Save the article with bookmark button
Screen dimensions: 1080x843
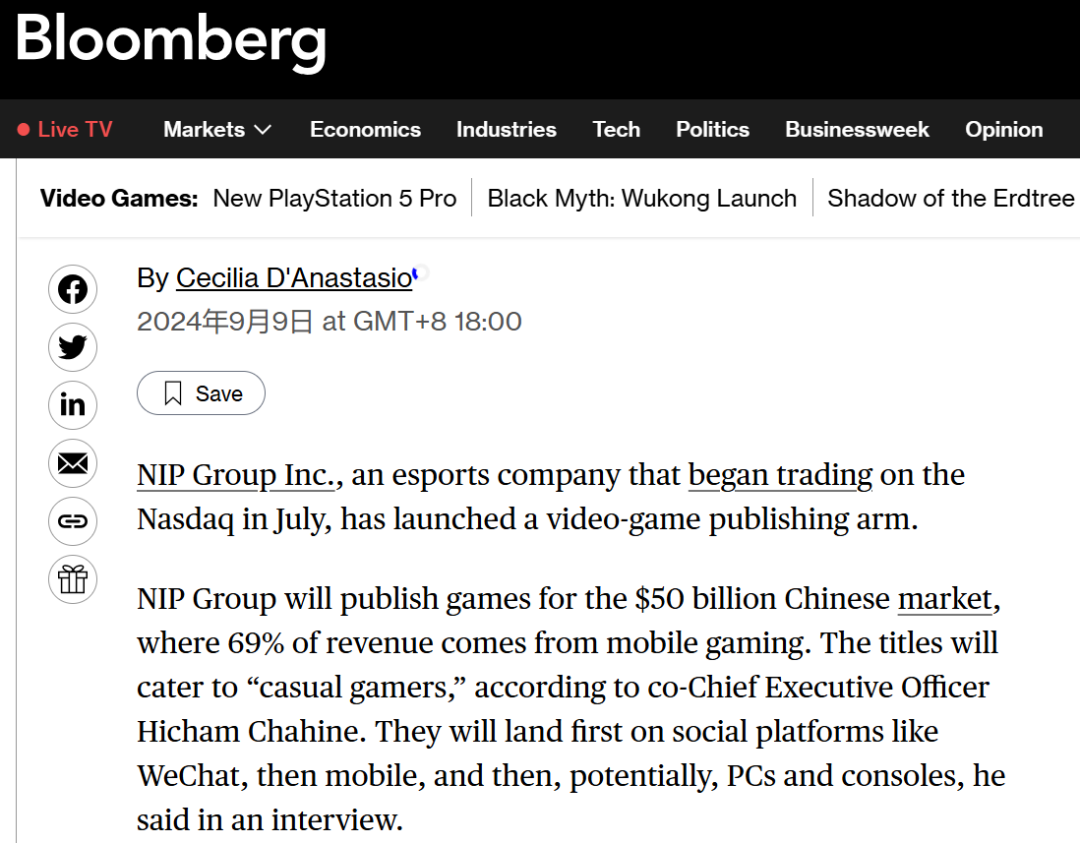click(201, 393)
